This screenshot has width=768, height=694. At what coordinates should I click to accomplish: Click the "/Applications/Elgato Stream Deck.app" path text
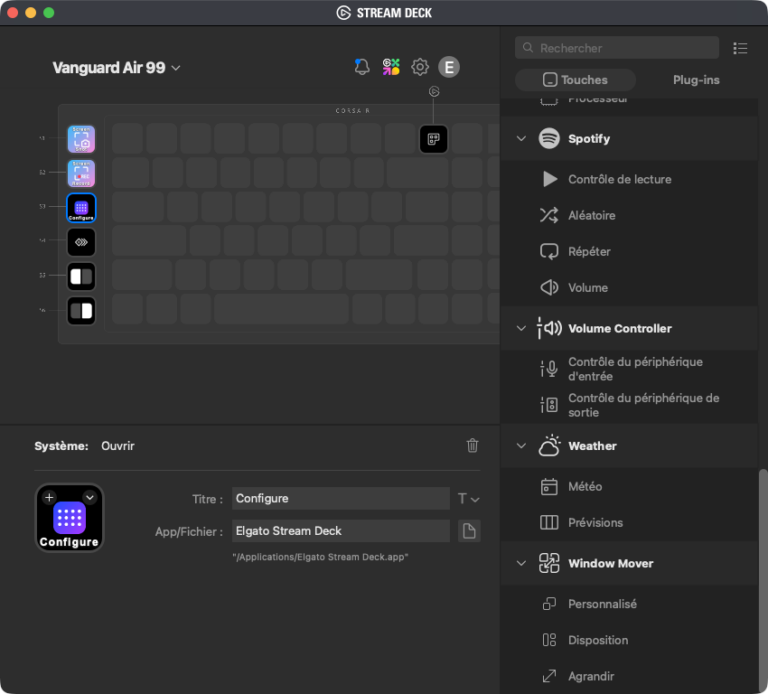coord(320,557)
